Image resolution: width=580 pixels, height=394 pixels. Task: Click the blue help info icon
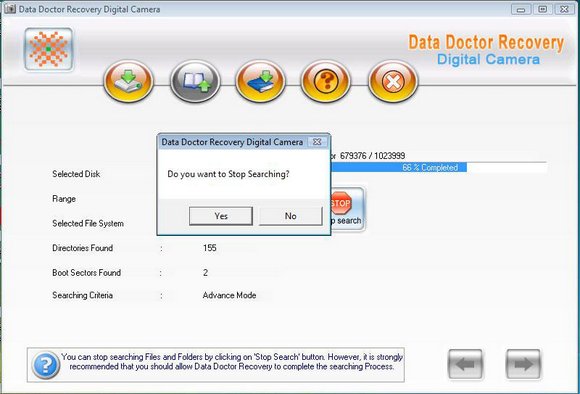pos(45,365)
